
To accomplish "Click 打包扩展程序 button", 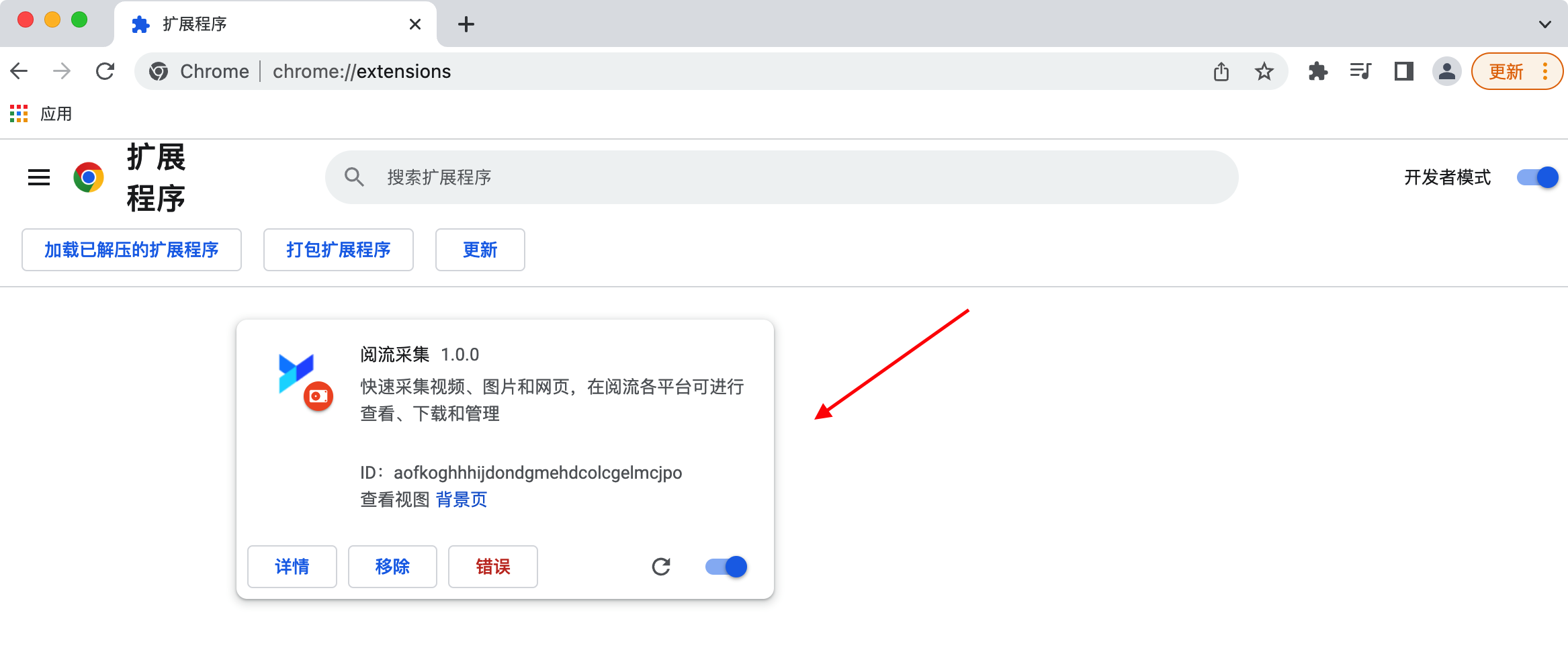I will (x=339, y=250).
